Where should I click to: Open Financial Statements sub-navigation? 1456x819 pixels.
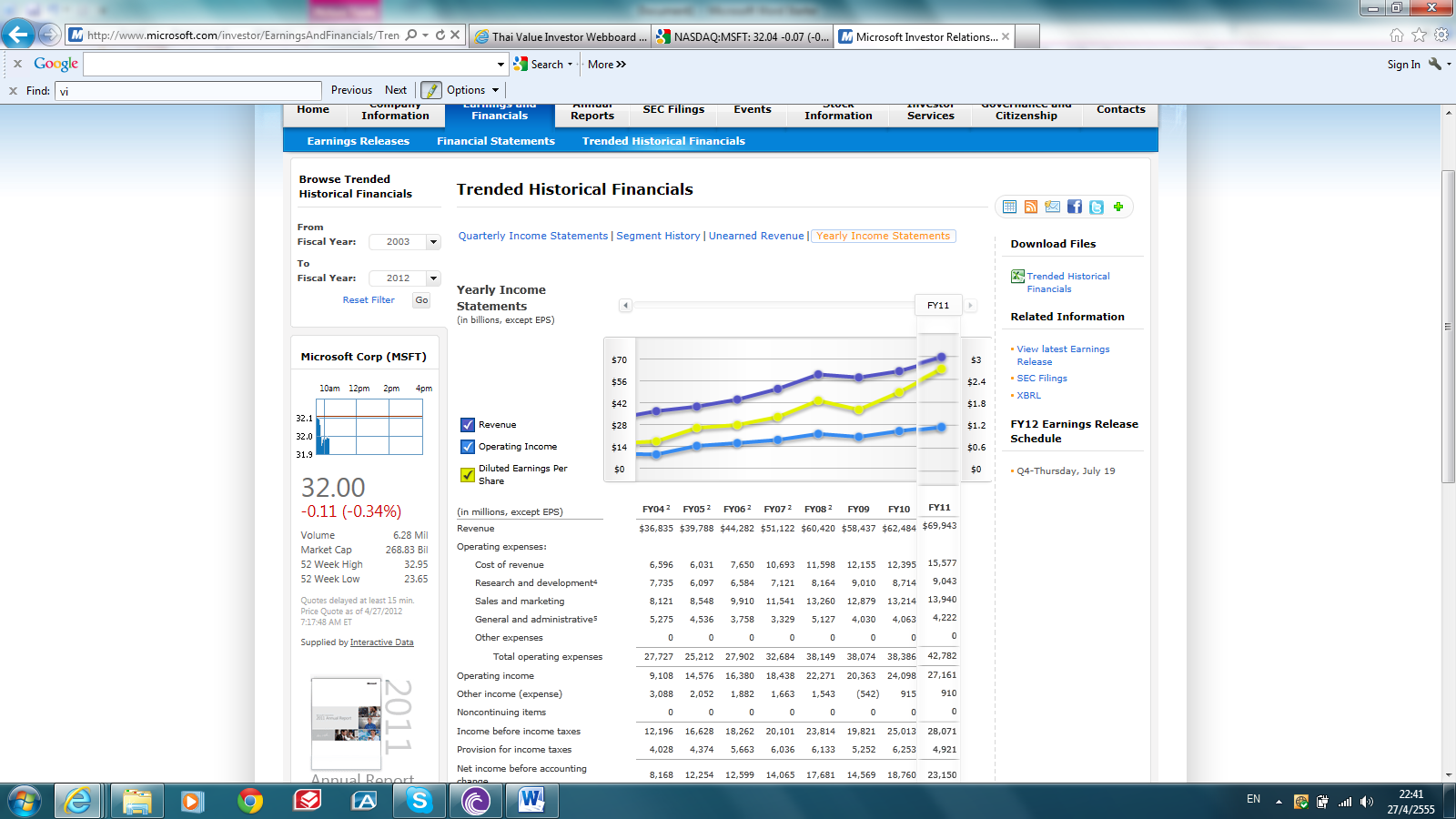[496, 141]
